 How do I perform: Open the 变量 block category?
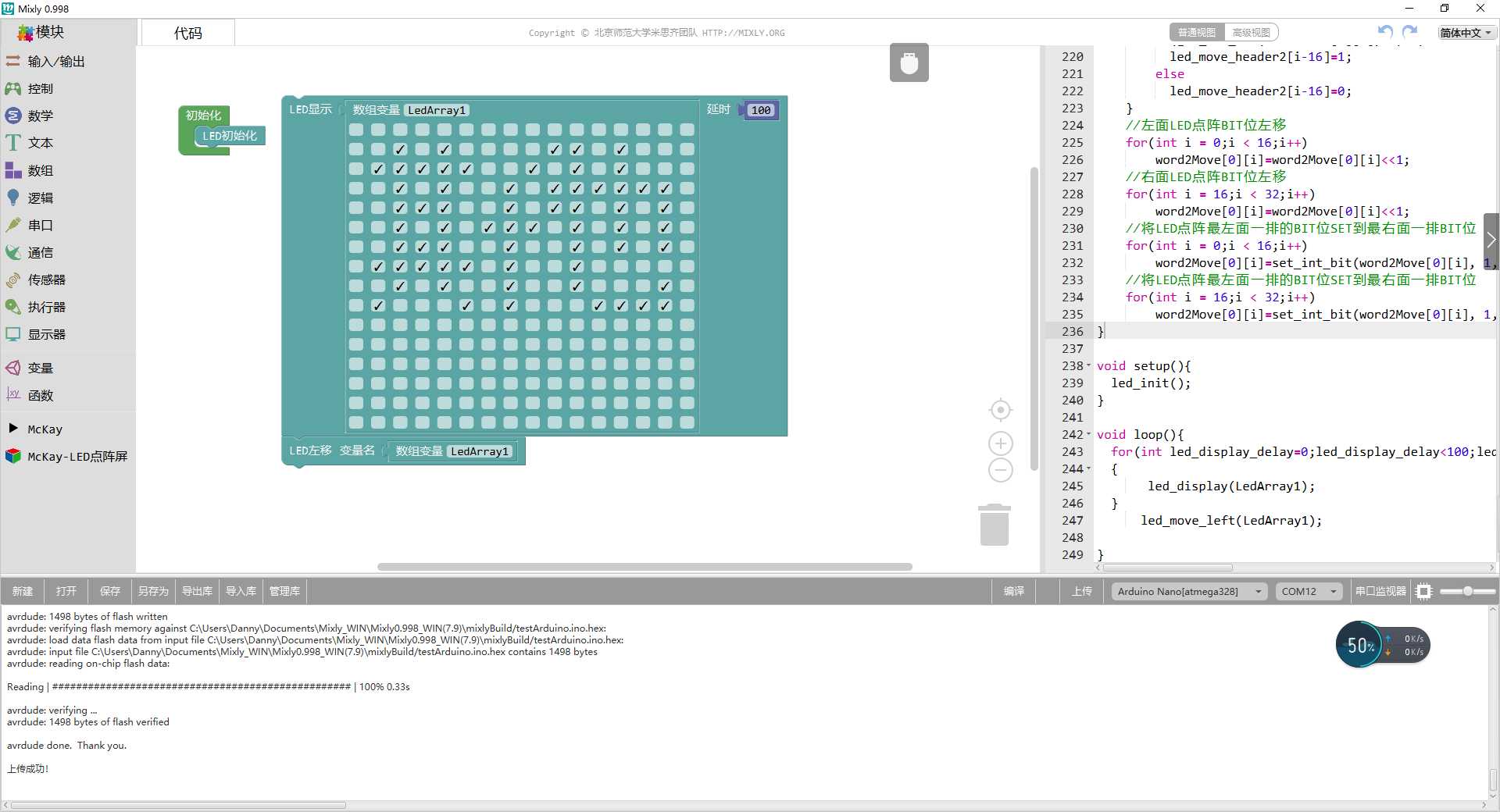pos(41,368)
